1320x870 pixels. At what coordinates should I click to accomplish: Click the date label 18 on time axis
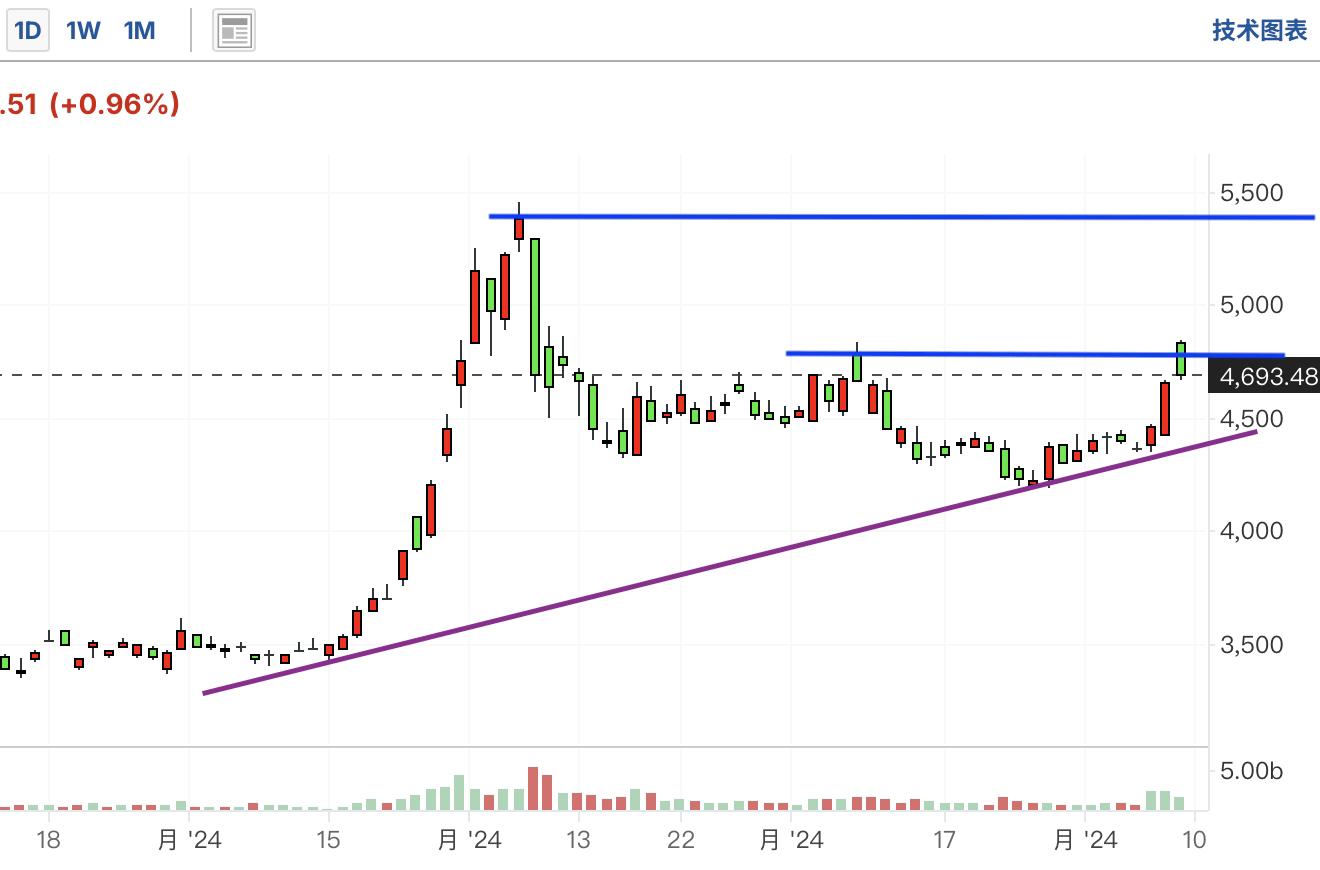click(48, 840)
